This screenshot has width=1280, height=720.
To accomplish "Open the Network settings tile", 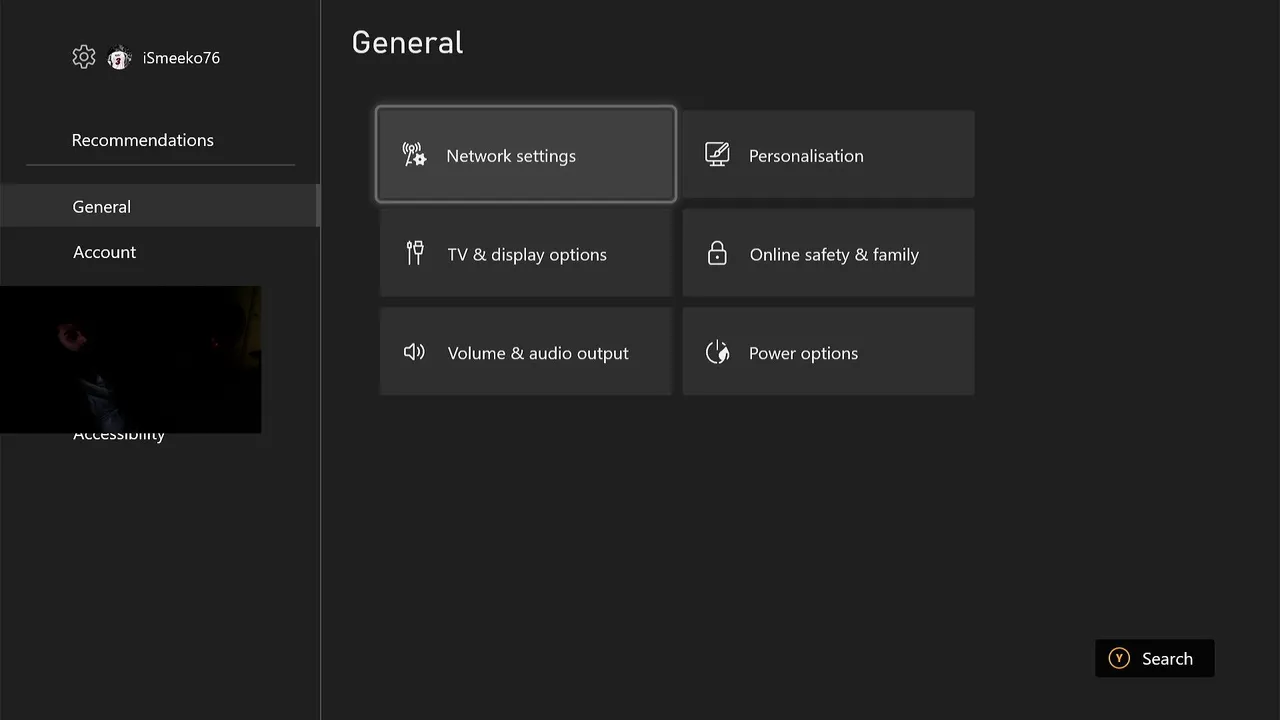I will pos(526,155).
